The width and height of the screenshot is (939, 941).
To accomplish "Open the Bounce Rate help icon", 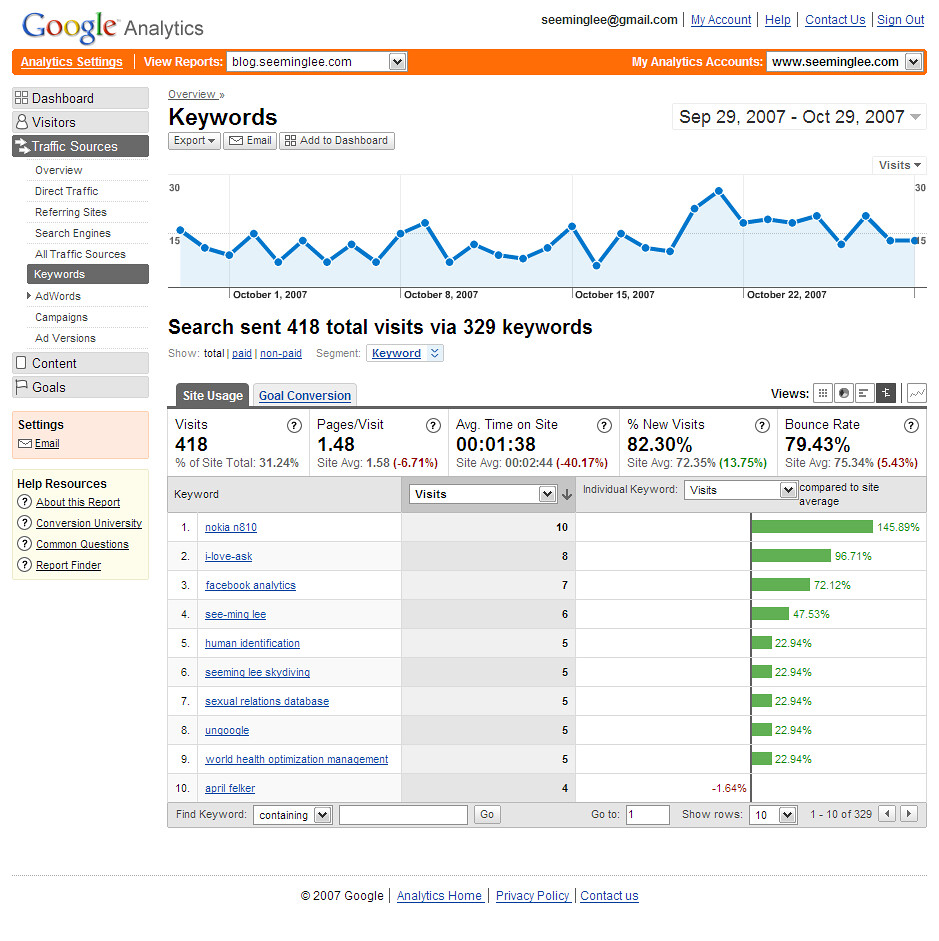I will tap(911, 425).
